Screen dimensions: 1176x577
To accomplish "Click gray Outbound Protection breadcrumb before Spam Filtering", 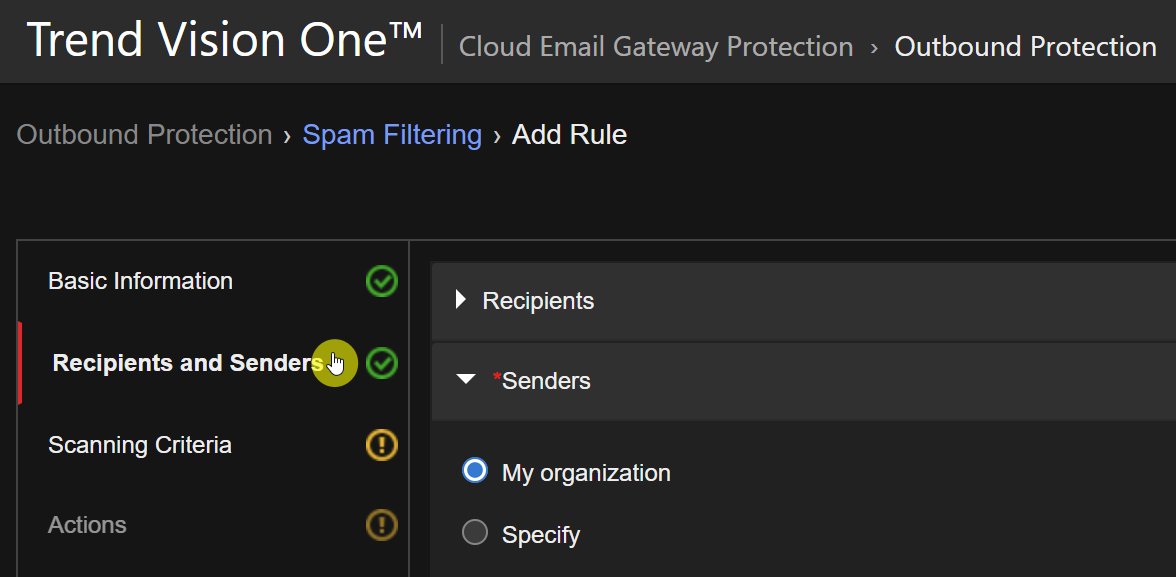I will [144, 135].
